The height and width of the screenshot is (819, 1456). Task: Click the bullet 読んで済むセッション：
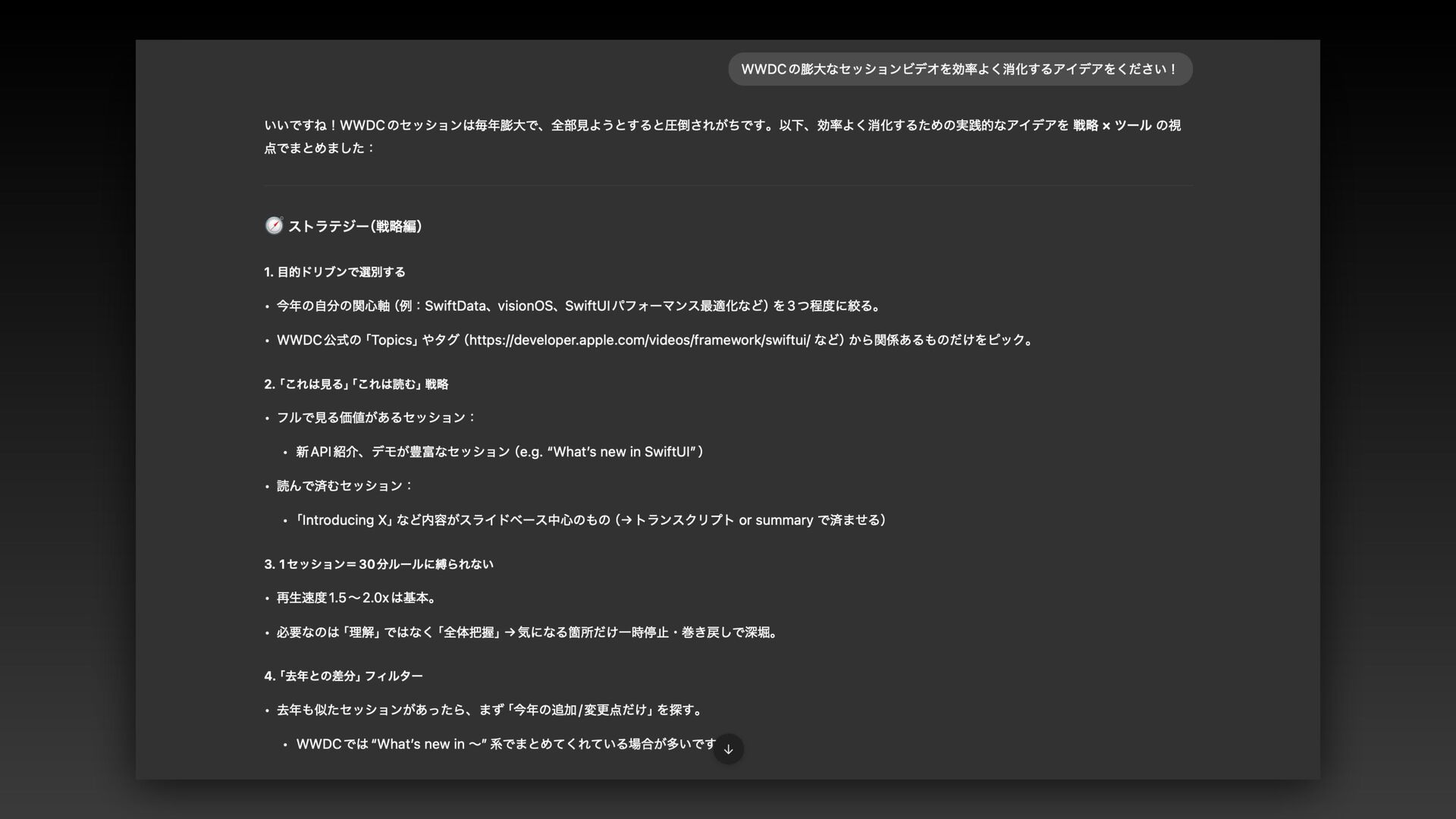[345, 486]
